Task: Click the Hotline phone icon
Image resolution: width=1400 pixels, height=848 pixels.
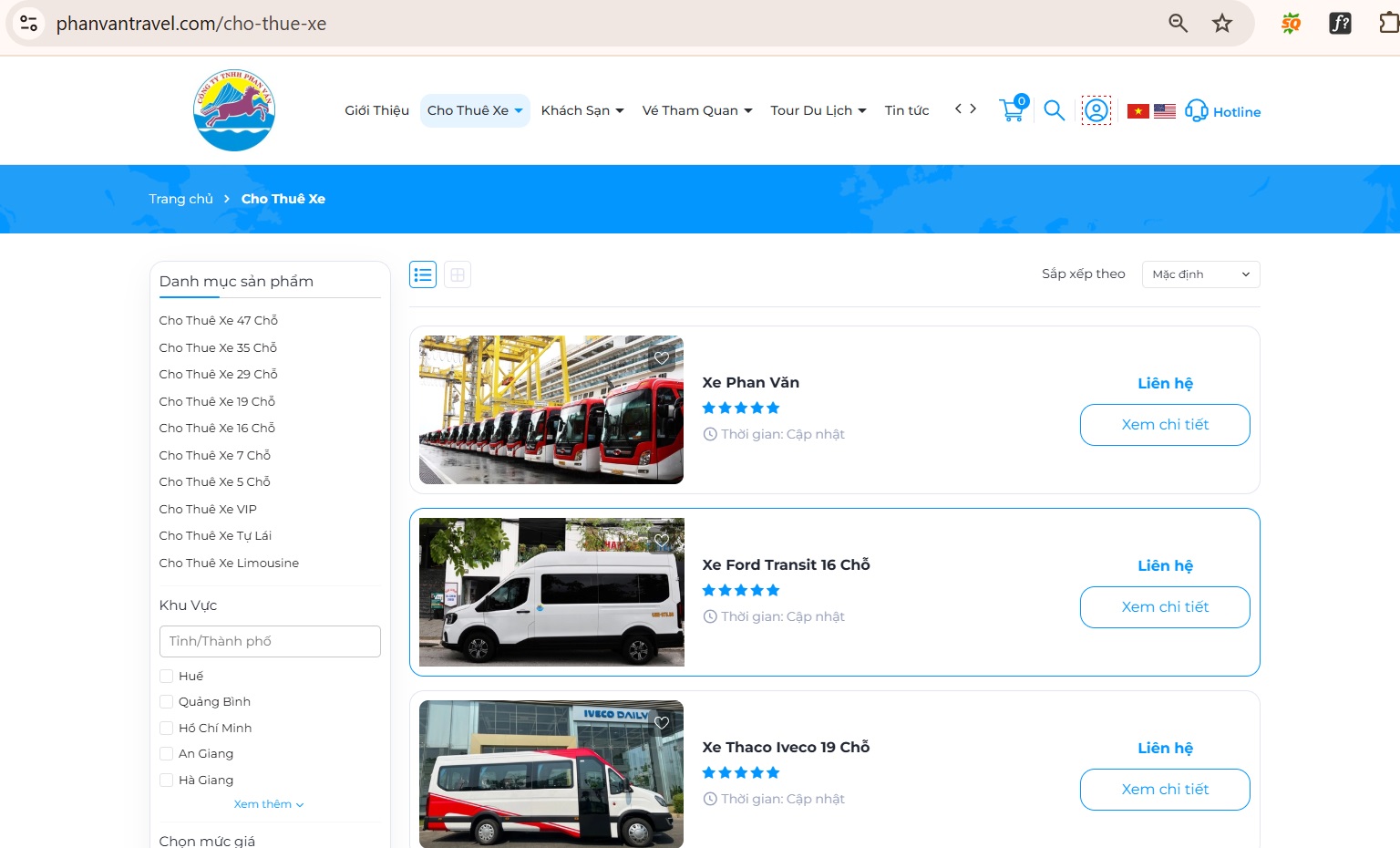Action: click(x=1195, y=110)
